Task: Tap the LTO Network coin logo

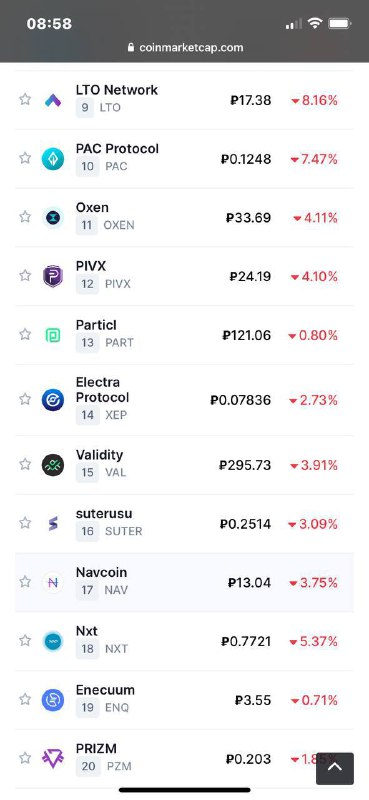Action: (x=53, y=100)
